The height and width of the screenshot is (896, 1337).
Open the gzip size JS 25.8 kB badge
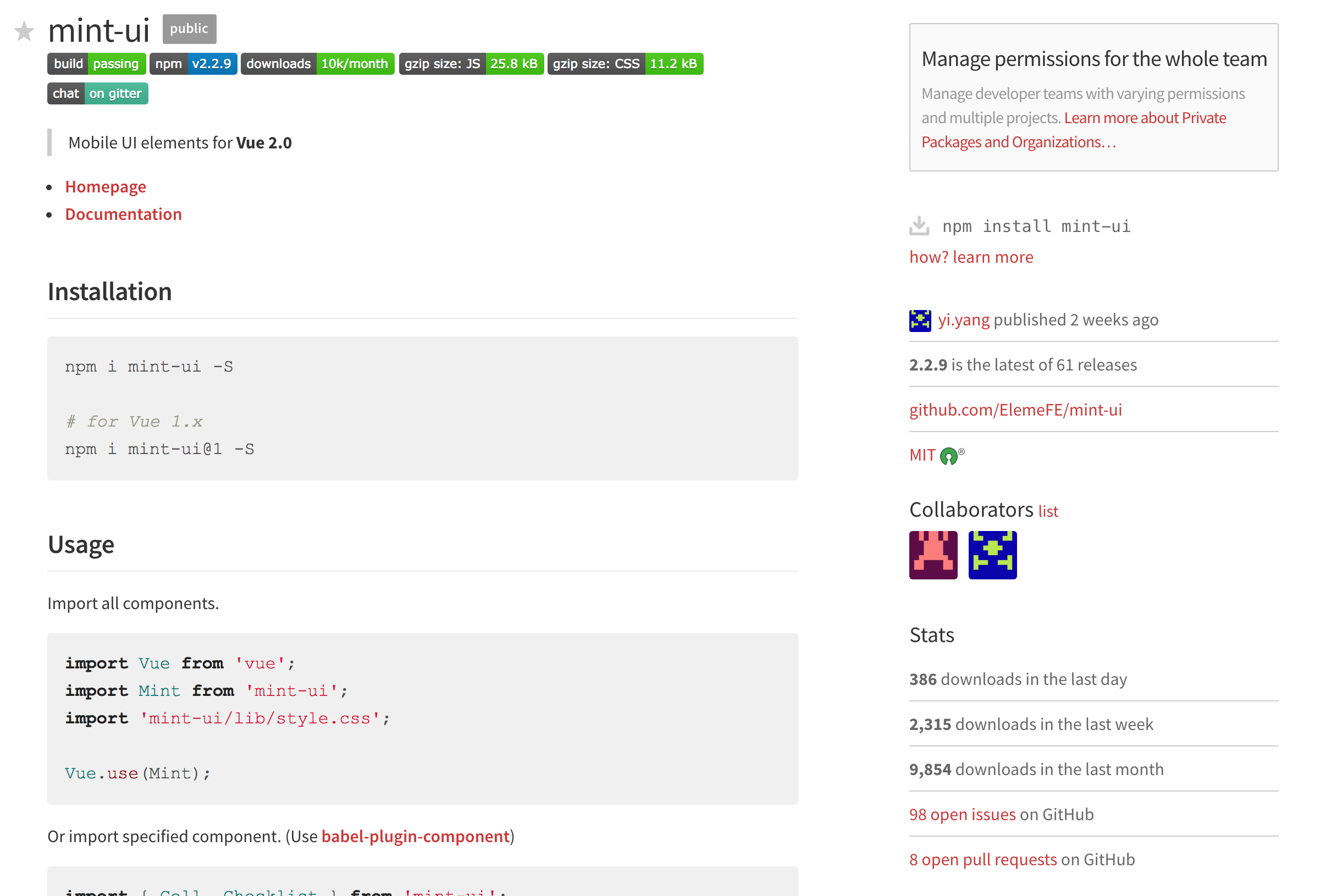click(471, 63)
